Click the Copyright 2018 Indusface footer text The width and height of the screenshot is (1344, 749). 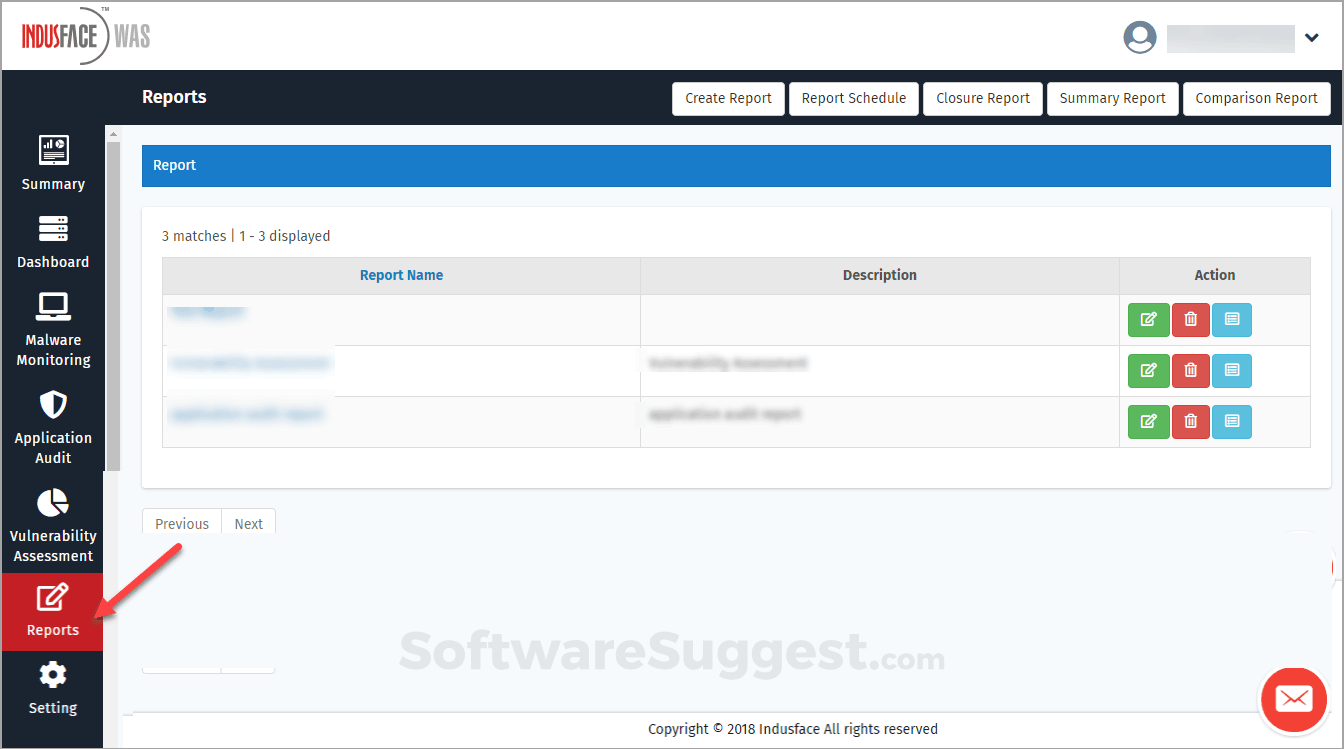click(x=793, y=729)
